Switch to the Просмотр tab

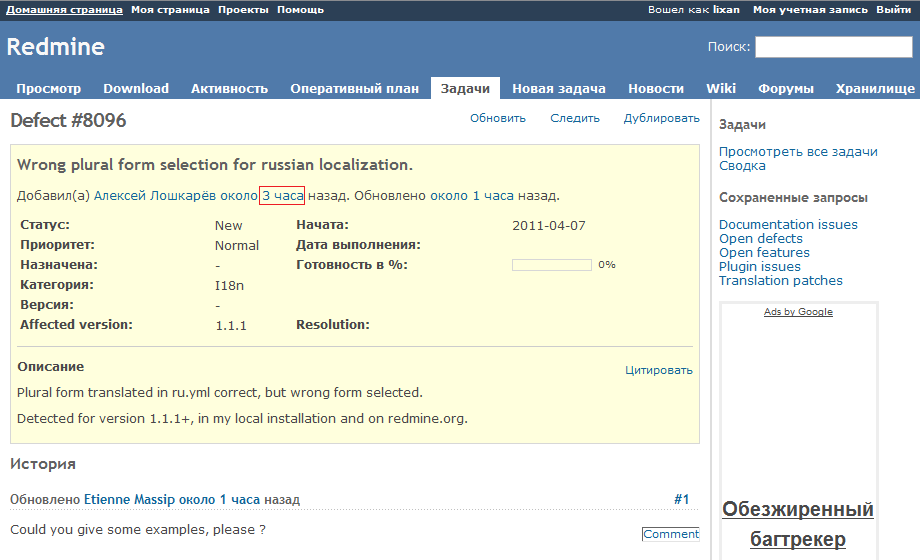click(x=49, y=89)
